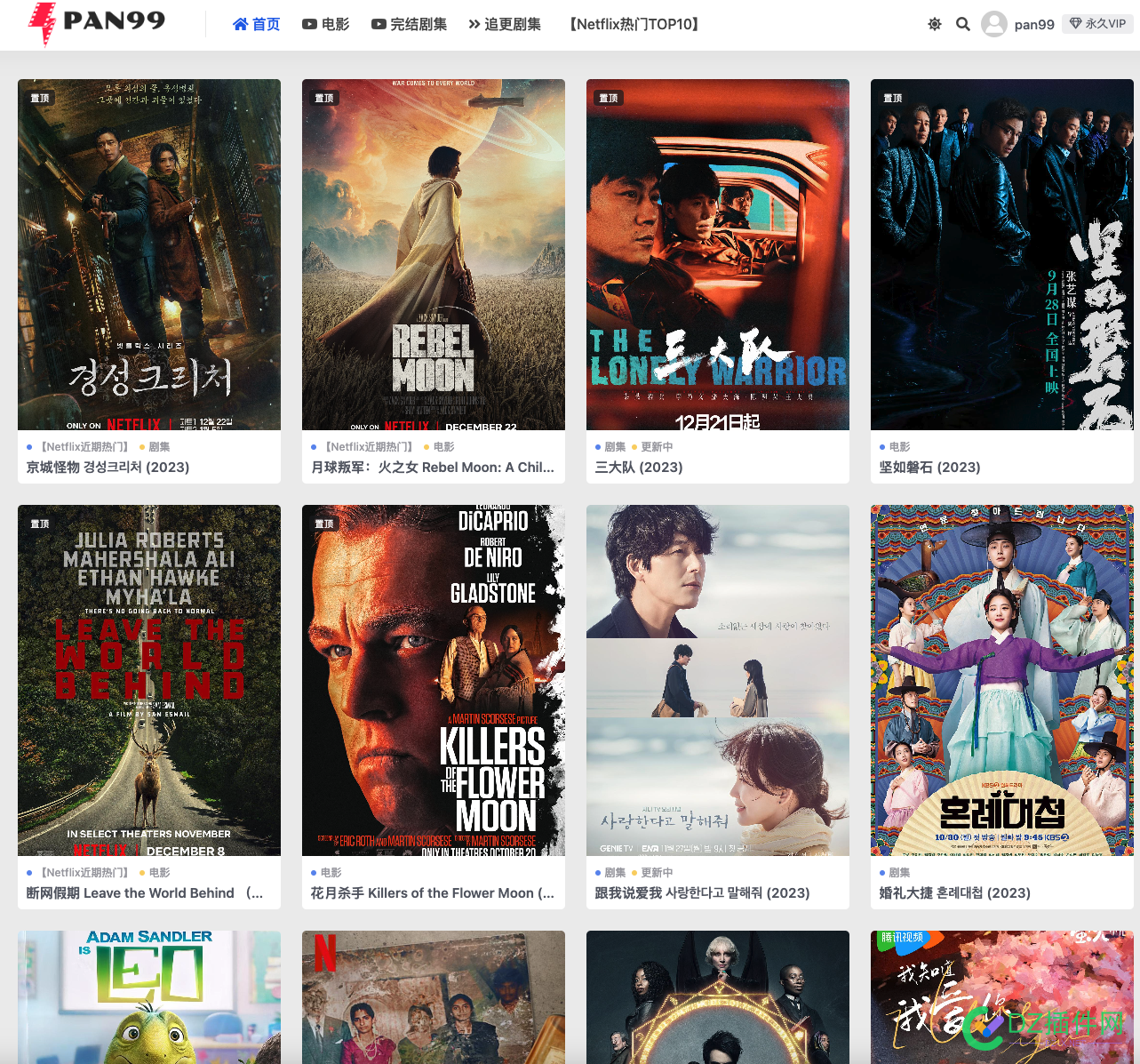This screenshot has width=1140, height=1064.
Task: Click title 婚礼大捷 혼례대첩 (2023)
Action: pyautogui.click(x=955, y=893)
